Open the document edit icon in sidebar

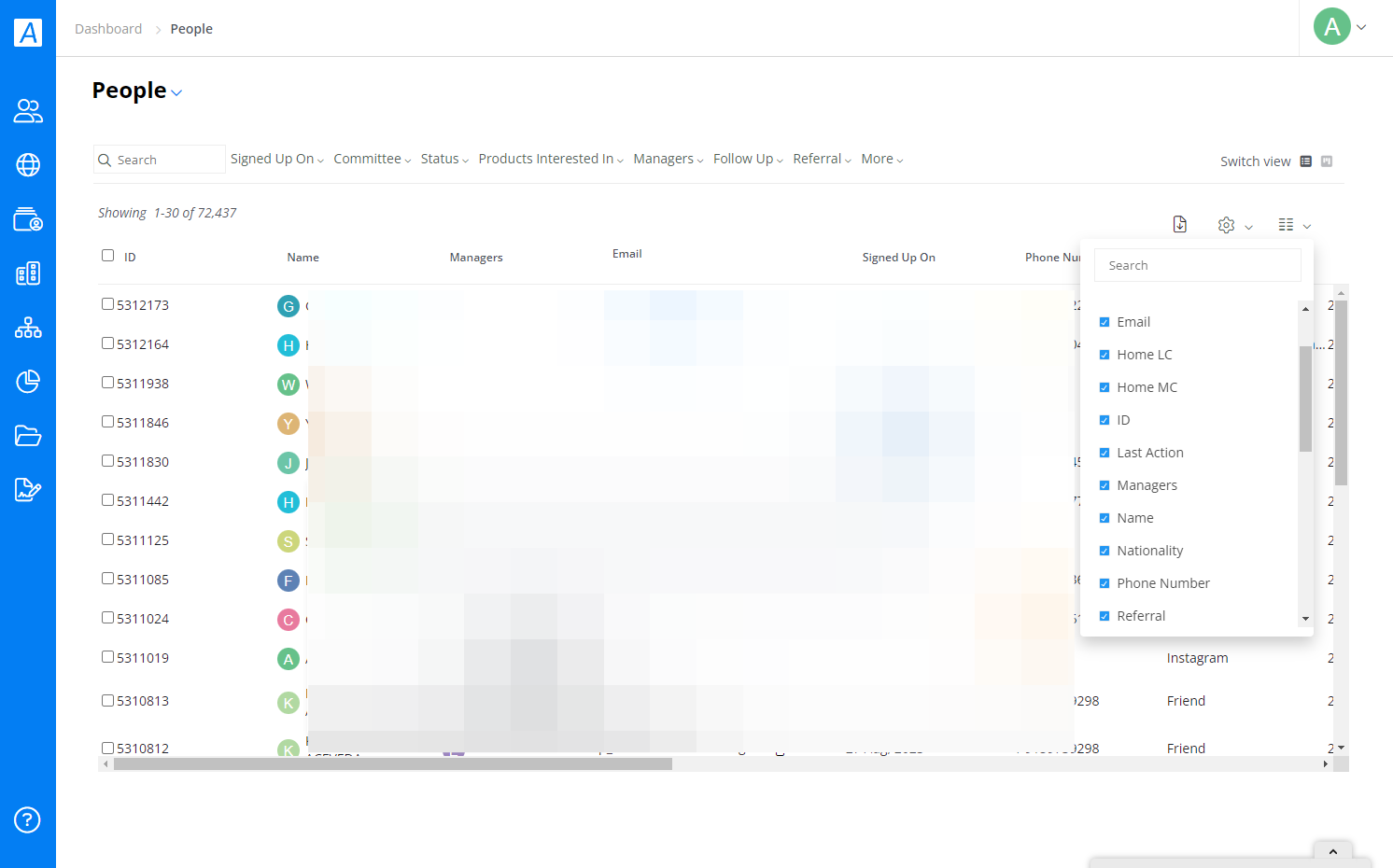click(28, 490)
